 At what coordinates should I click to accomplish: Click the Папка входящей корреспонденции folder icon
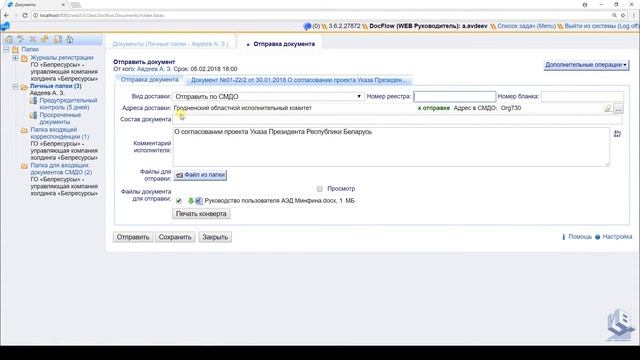(x=24, y=130)
